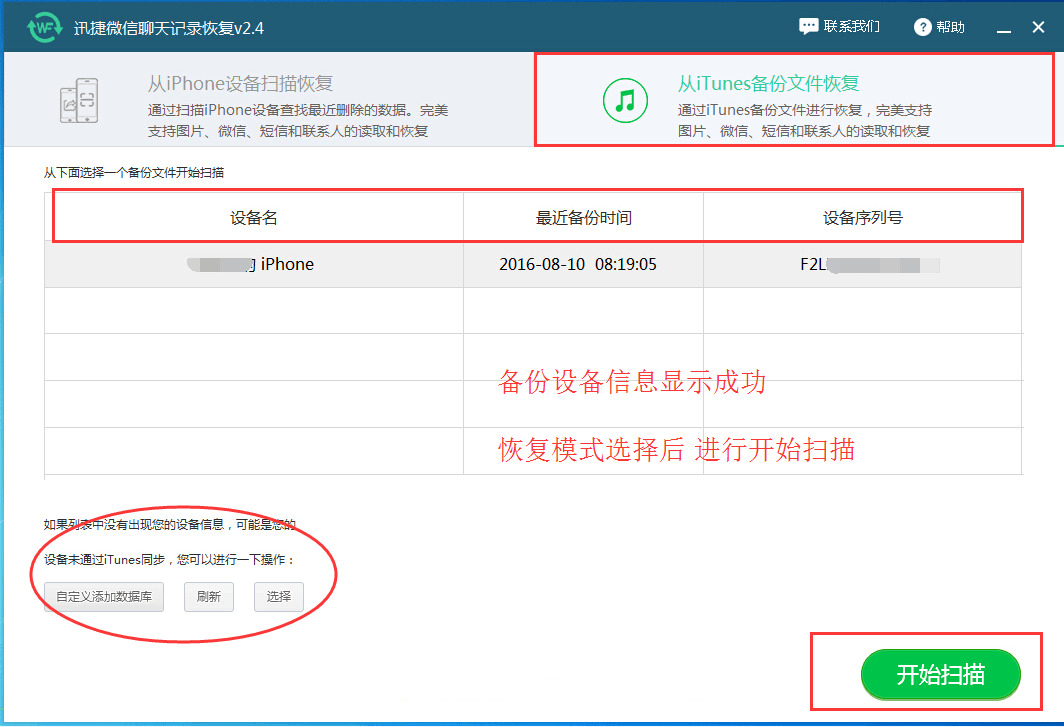Viewport: 1064px width, 727px height.
Task: Click the 开始扫描 button
Action: coord(940,674)
